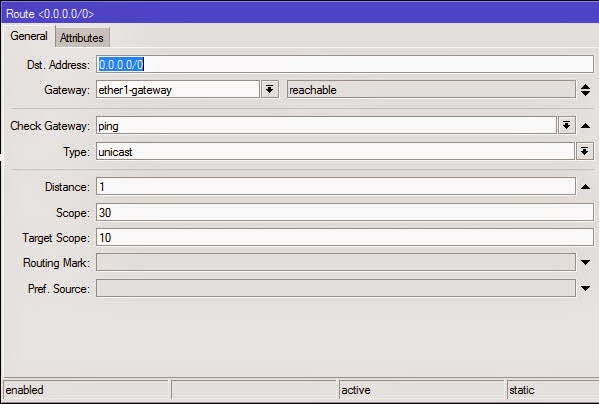
Task: Click the Target Scope value field
Action: point(345,238)
